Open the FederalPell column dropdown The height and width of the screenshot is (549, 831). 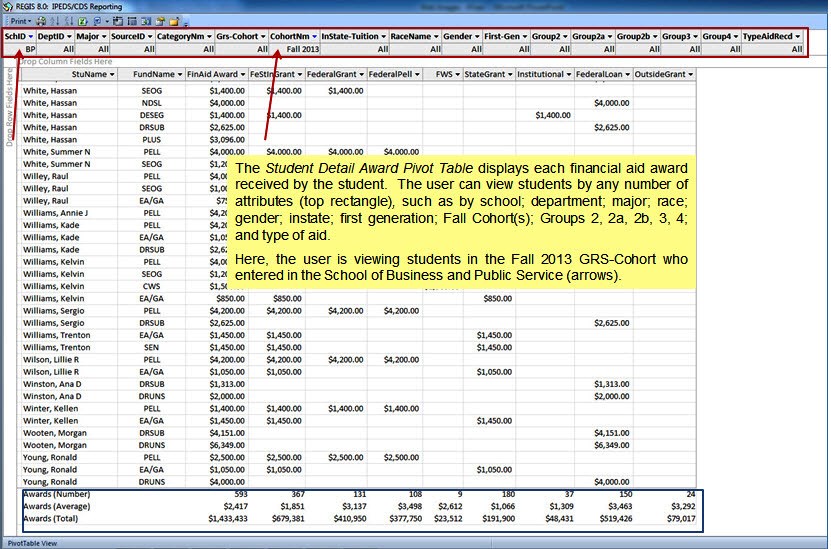tap(417, 74)
